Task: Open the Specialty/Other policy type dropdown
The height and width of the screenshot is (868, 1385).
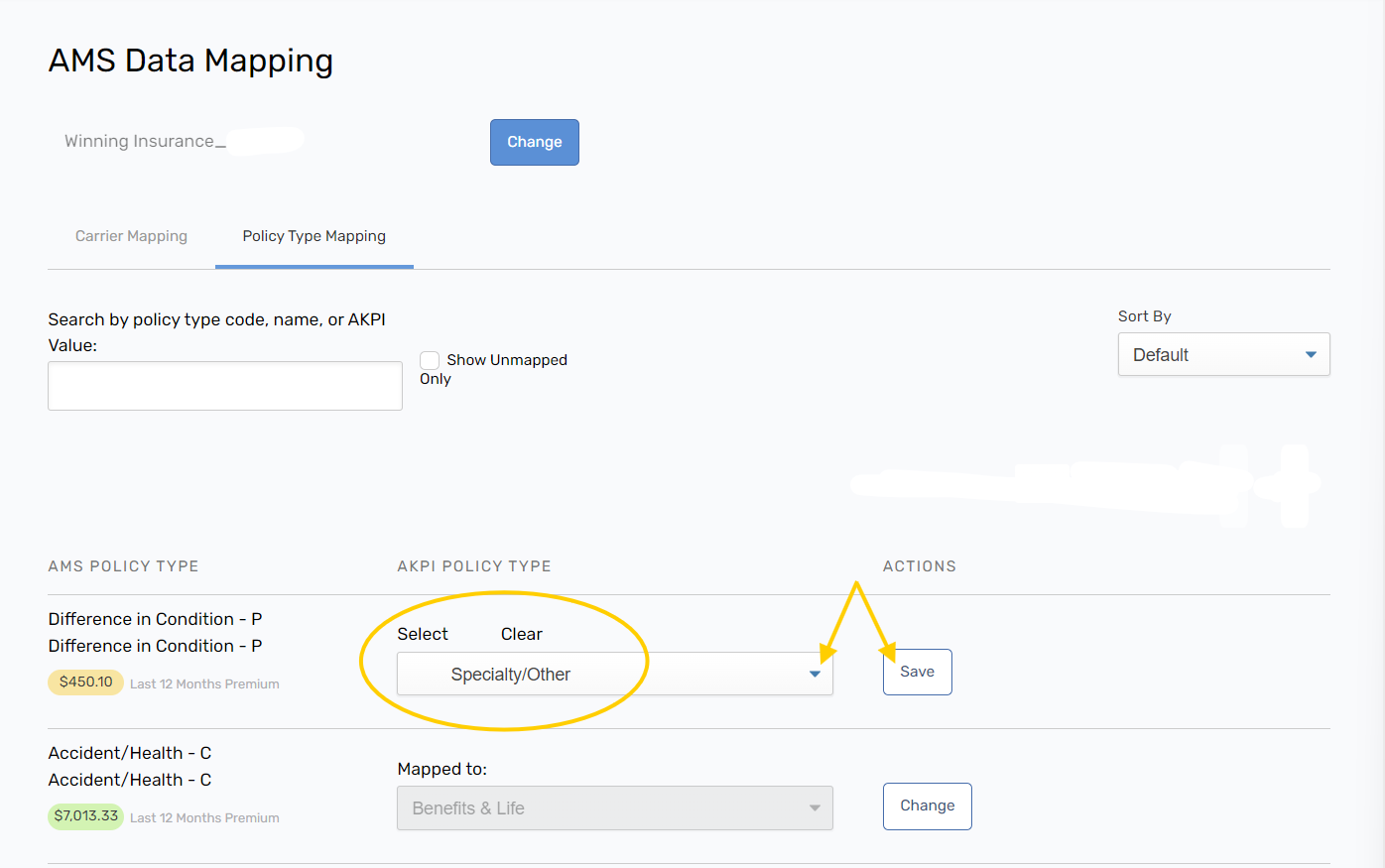Action: click(x=615, y=675)
